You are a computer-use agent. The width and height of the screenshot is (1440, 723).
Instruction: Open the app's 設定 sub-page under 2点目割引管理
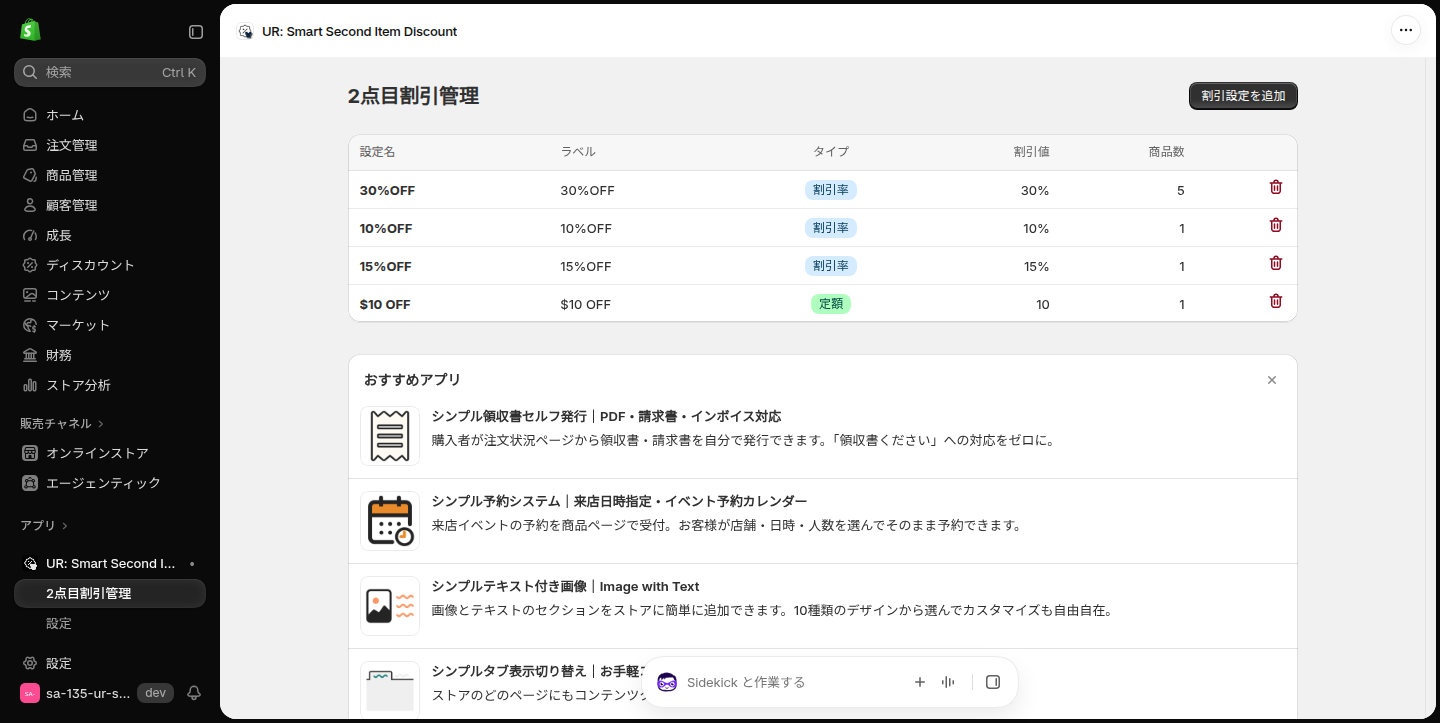110,623
